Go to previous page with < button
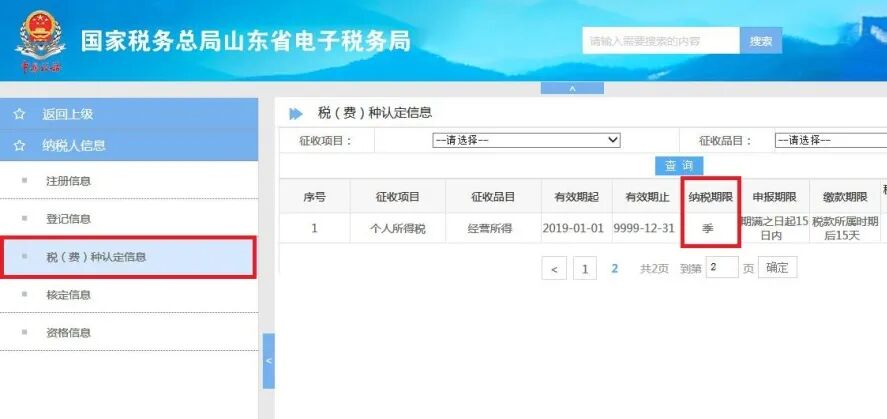Viewport: 887px width, 419px height. (554, 268)
